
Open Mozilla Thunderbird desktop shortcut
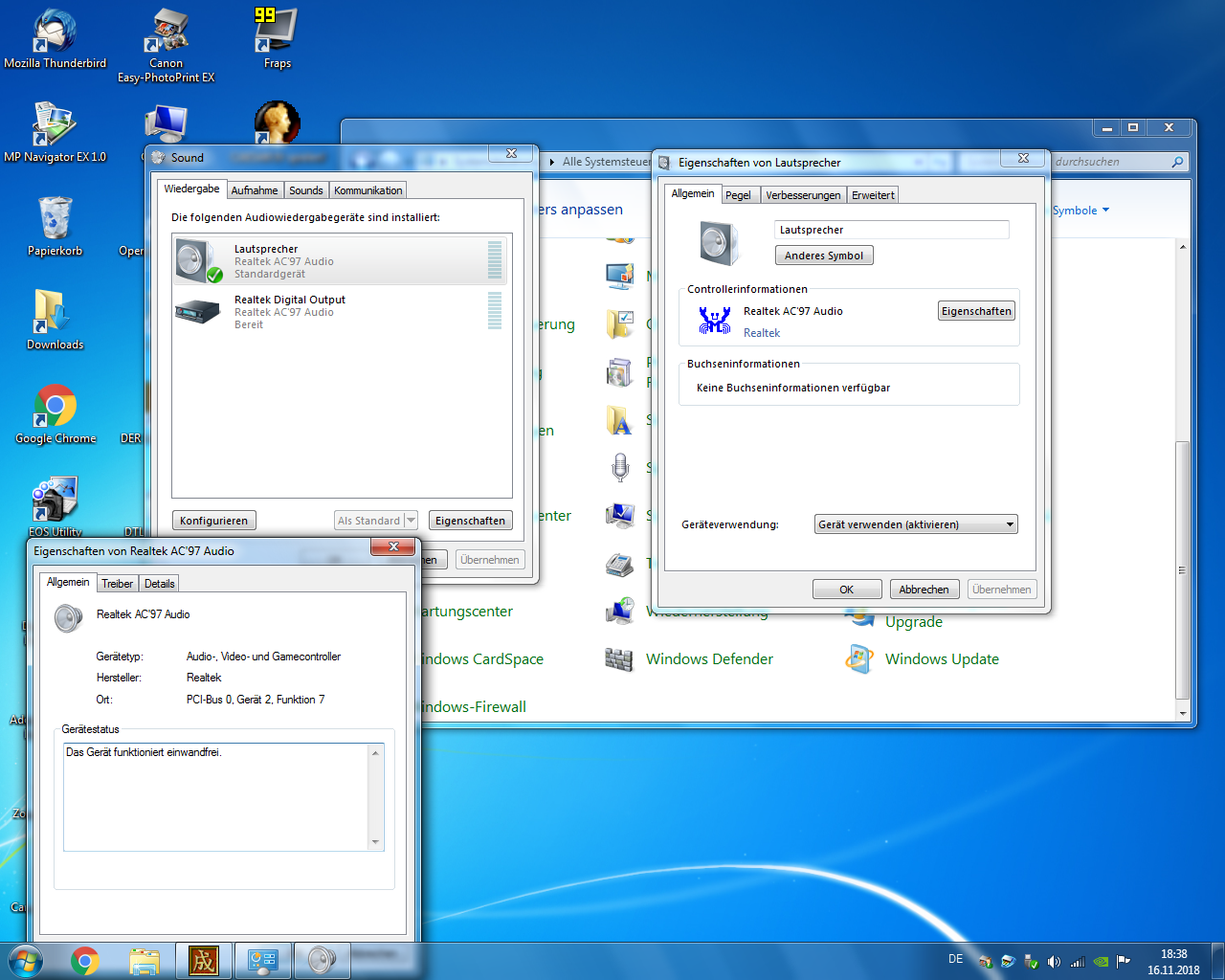55,39
